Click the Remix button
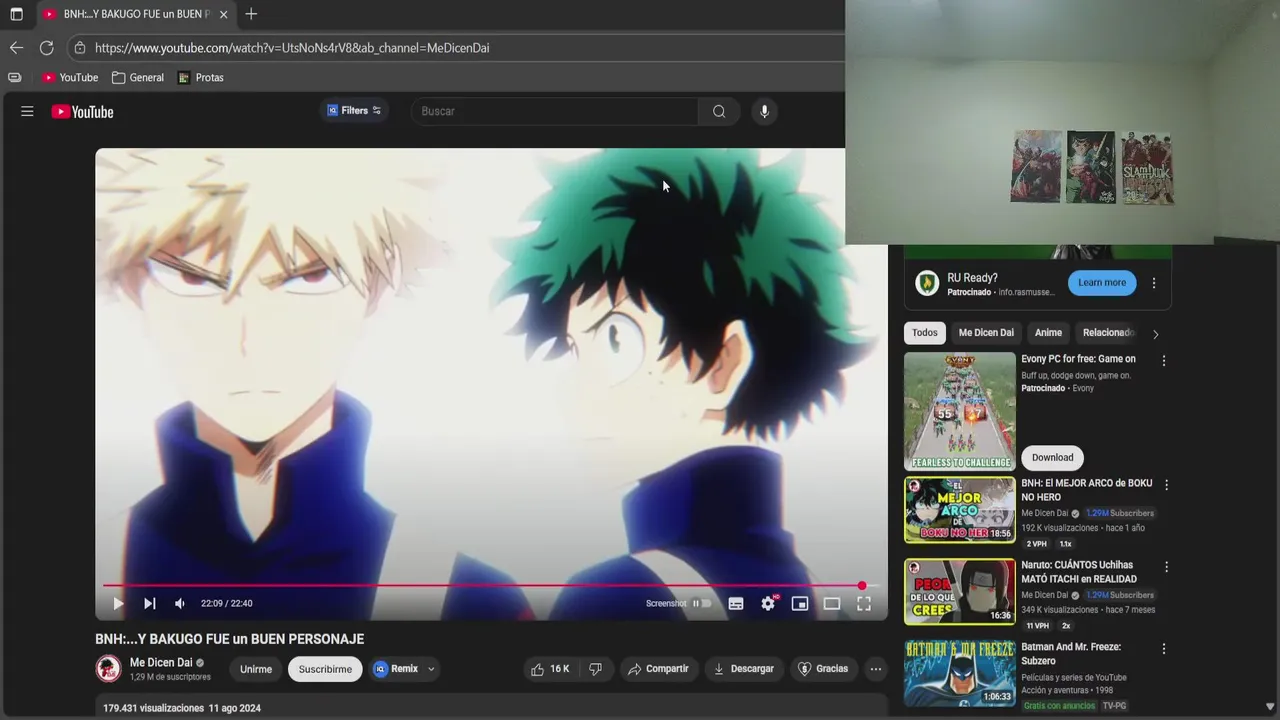This screenshot has width=1280, height=720. pos(396,669)
